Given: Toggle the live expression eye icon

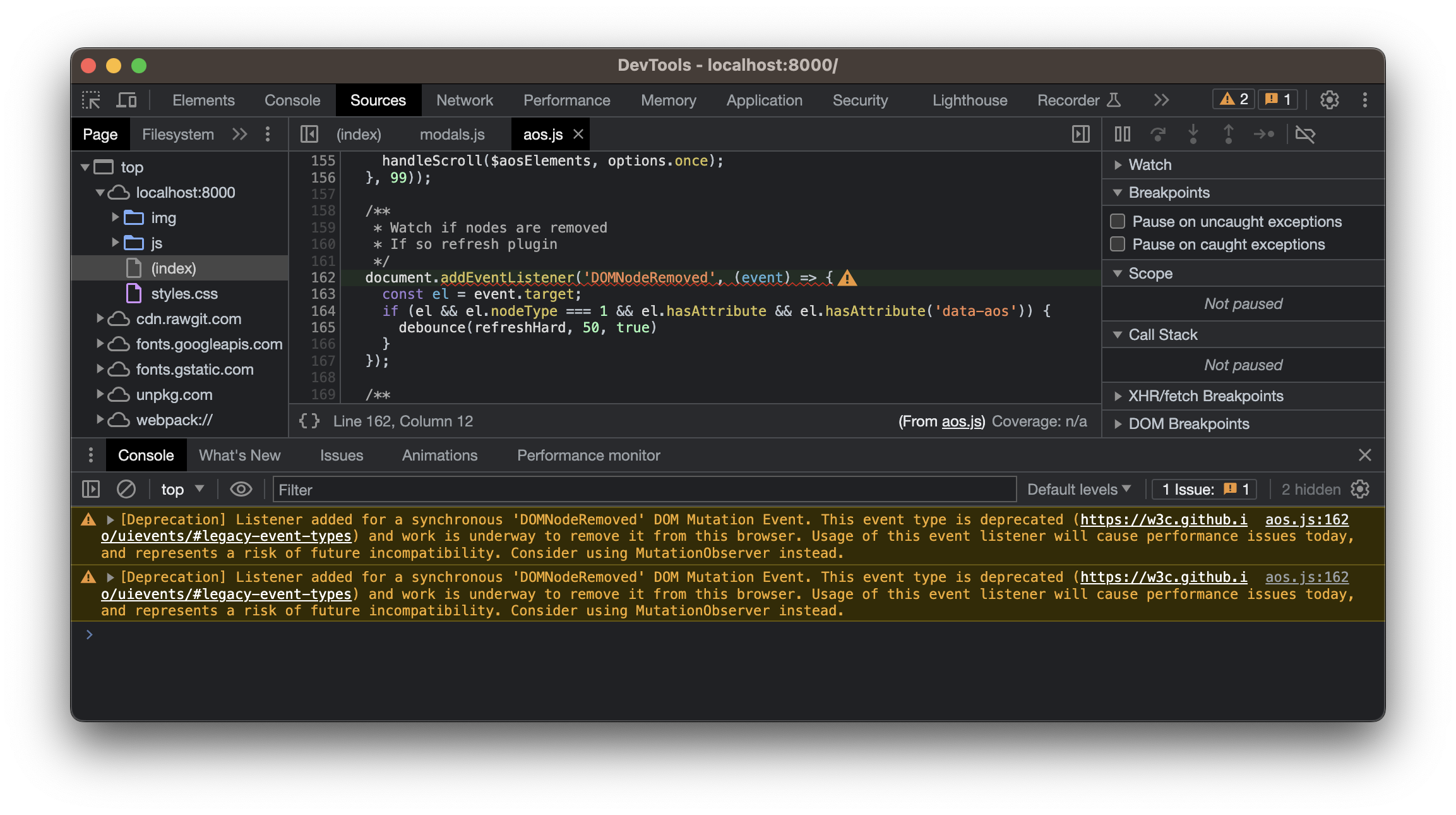Looking at the screenshot, I should [241, 489].
